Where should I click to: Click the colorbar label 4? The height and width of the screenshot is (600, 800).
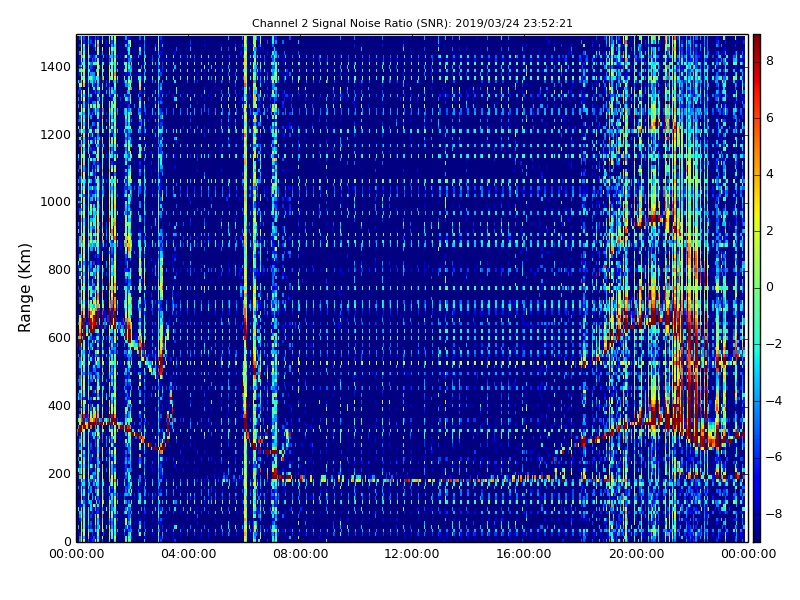click(x=770, y=174)
